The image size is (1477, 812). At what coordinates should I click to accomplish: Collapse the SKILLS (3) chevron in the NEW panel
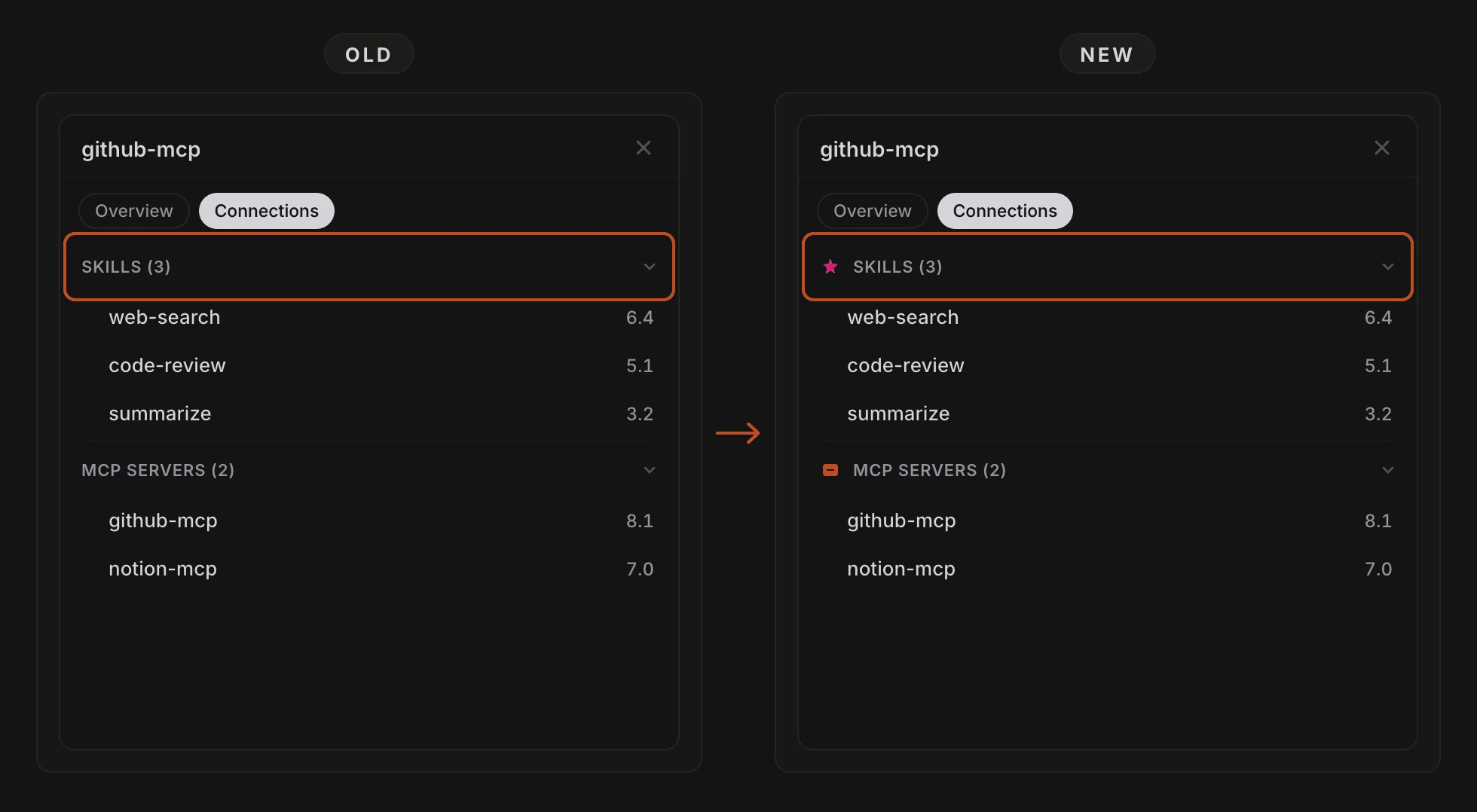(1388, 267)
